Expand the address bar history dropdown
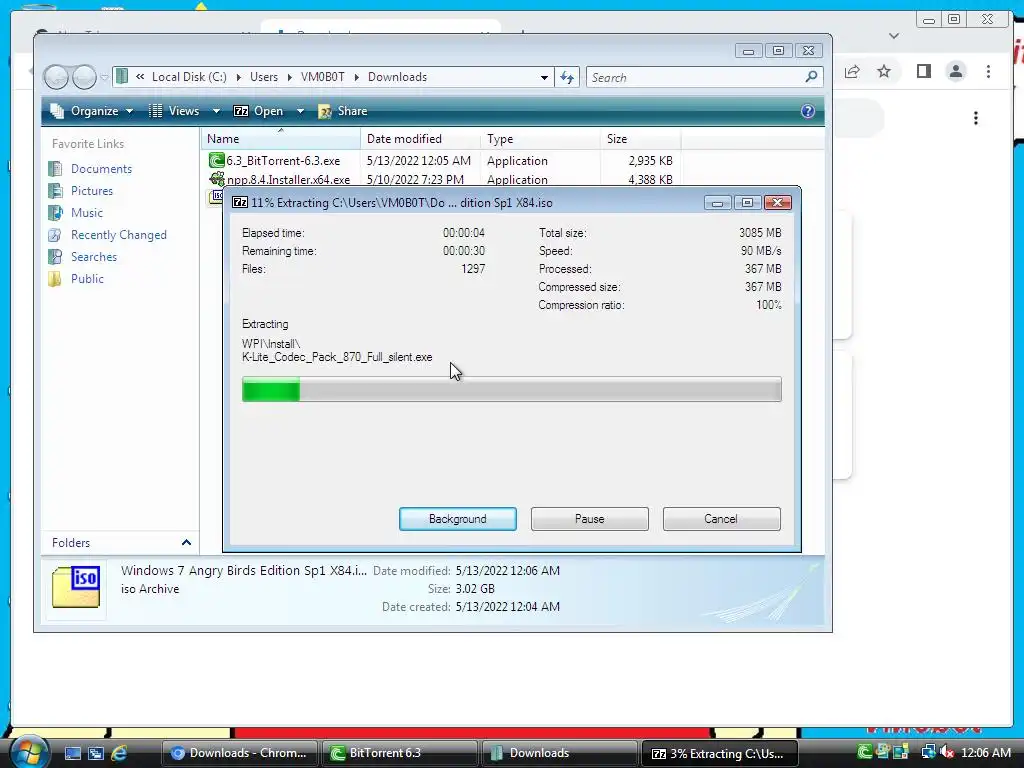The width and height of the screenshot is (1024, 768). pos(544,77)
